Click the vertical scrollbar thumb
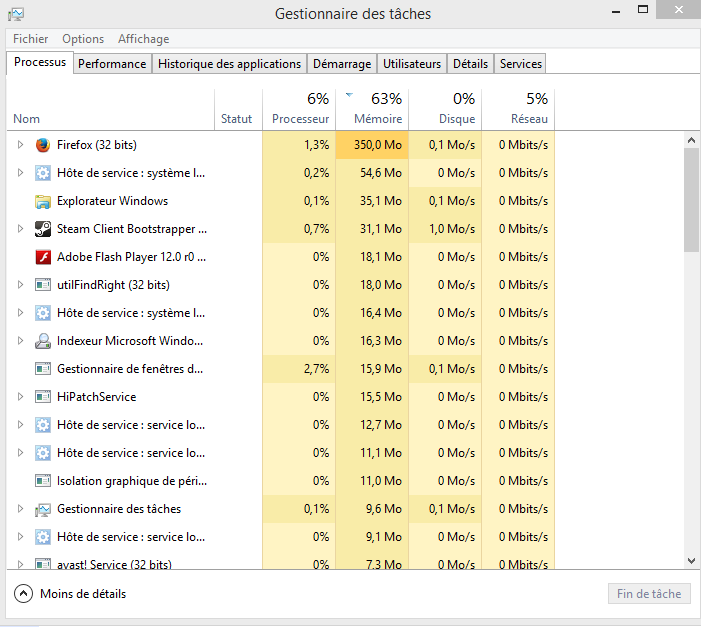701x627 pixels. (x=691, y=200)
